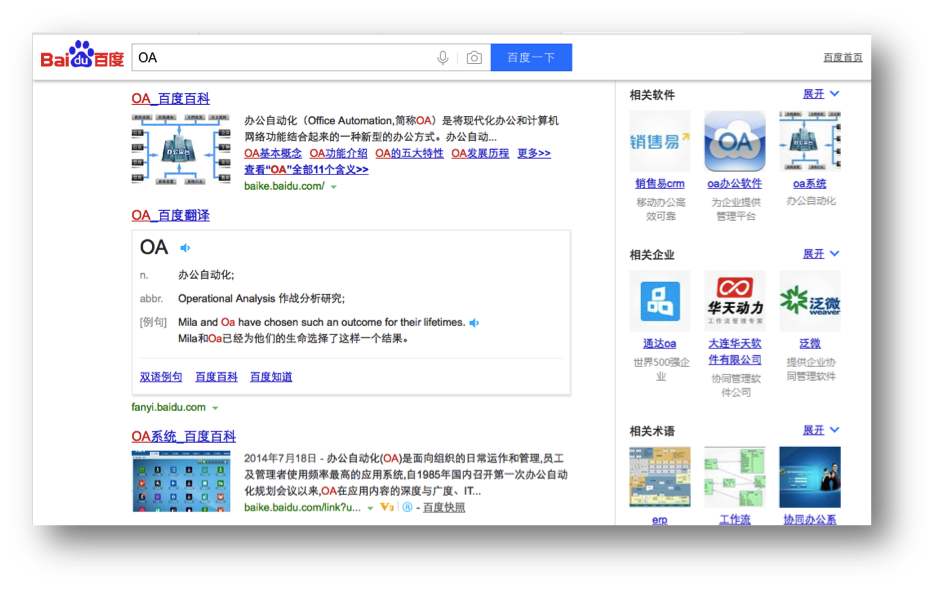Activate voice search microphone icon
The image size is (936, 590).
point(442,58)
